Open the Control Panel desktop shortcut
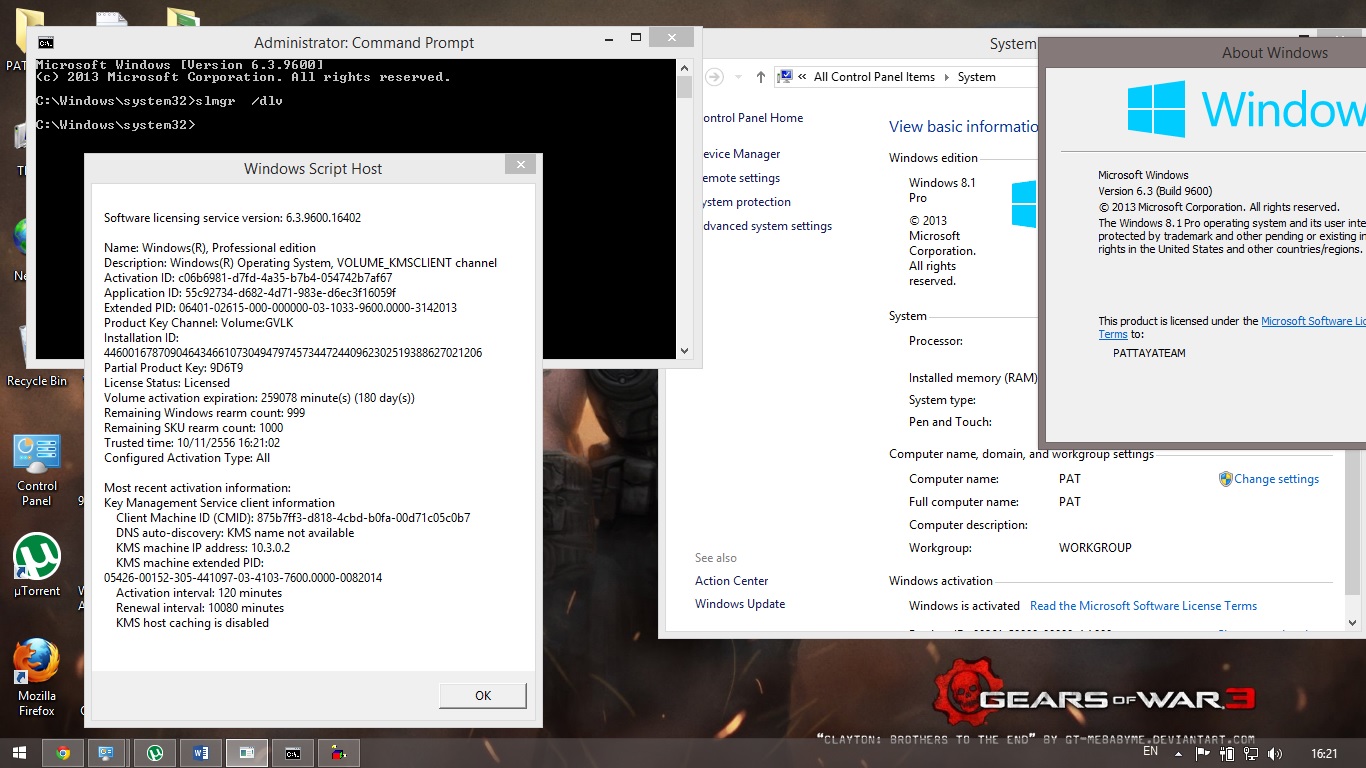Screen dimensions: 1366x768 [x=37, y=470]
